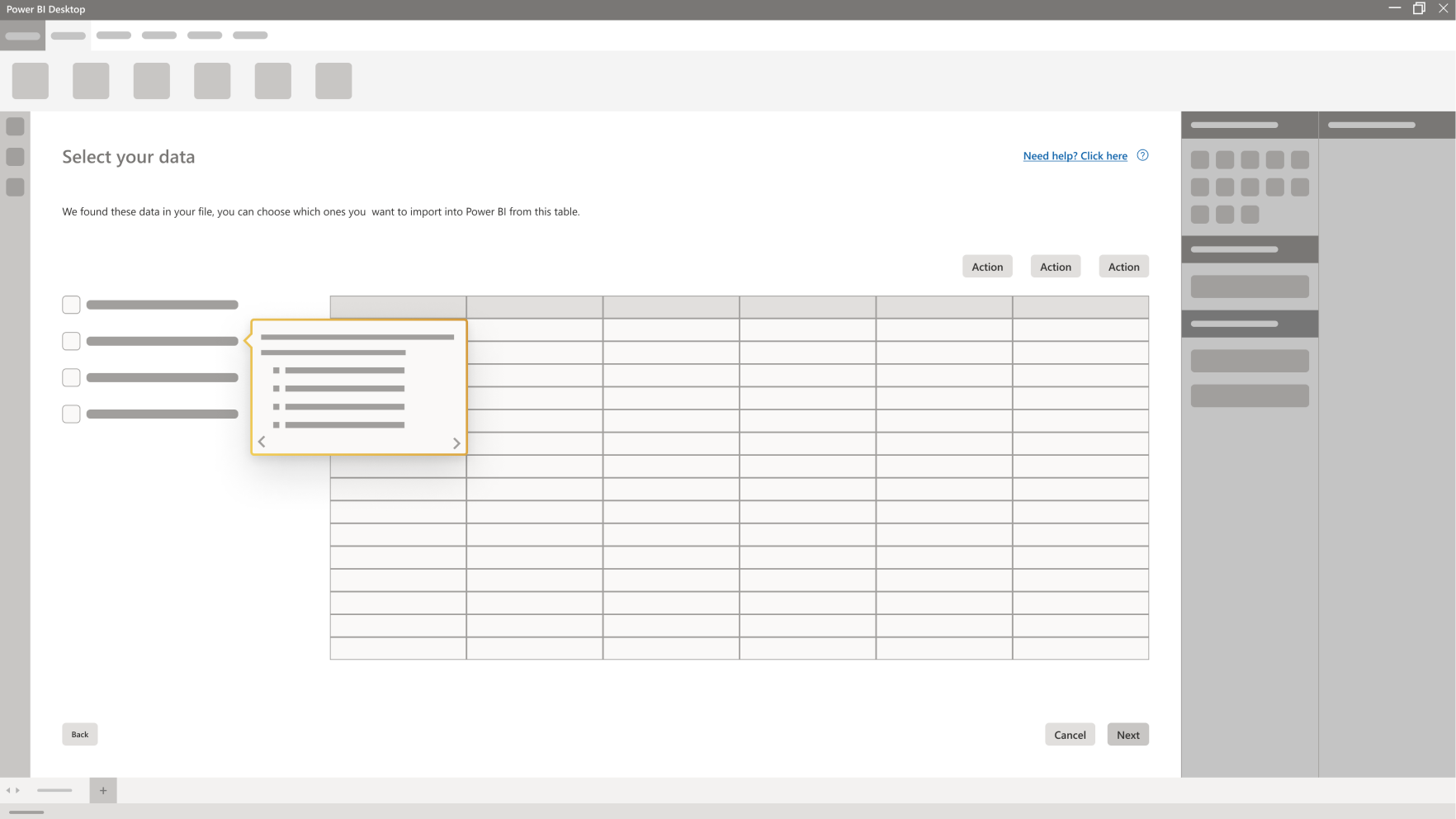Click the last ribbon toolbar icon

[x=333, y=81]
